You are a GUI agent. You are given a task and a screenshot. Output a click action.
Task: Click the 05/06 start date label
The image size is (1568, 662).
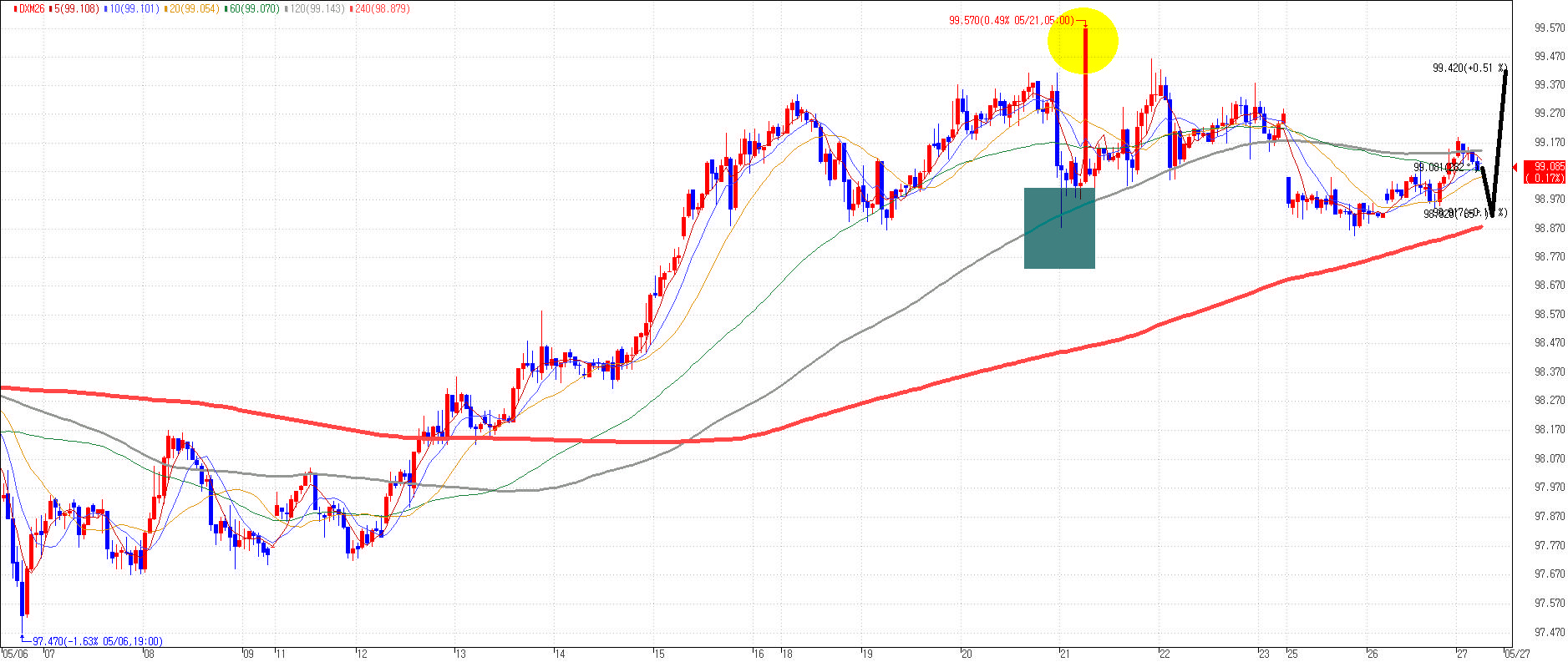click(x=16, y=654)
